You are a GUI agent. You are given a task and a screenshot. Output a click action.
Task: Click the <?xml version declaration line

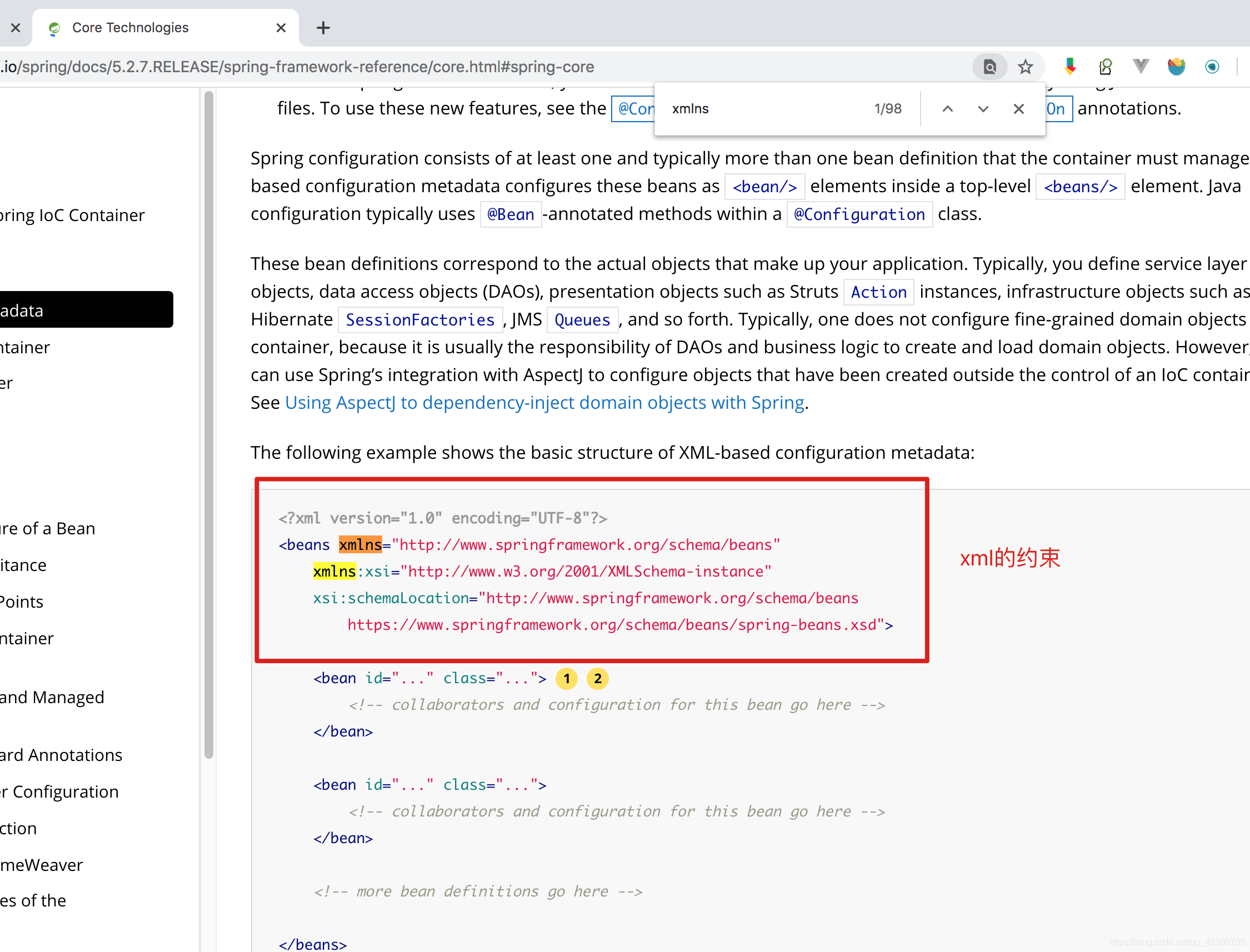coord(443,519)
